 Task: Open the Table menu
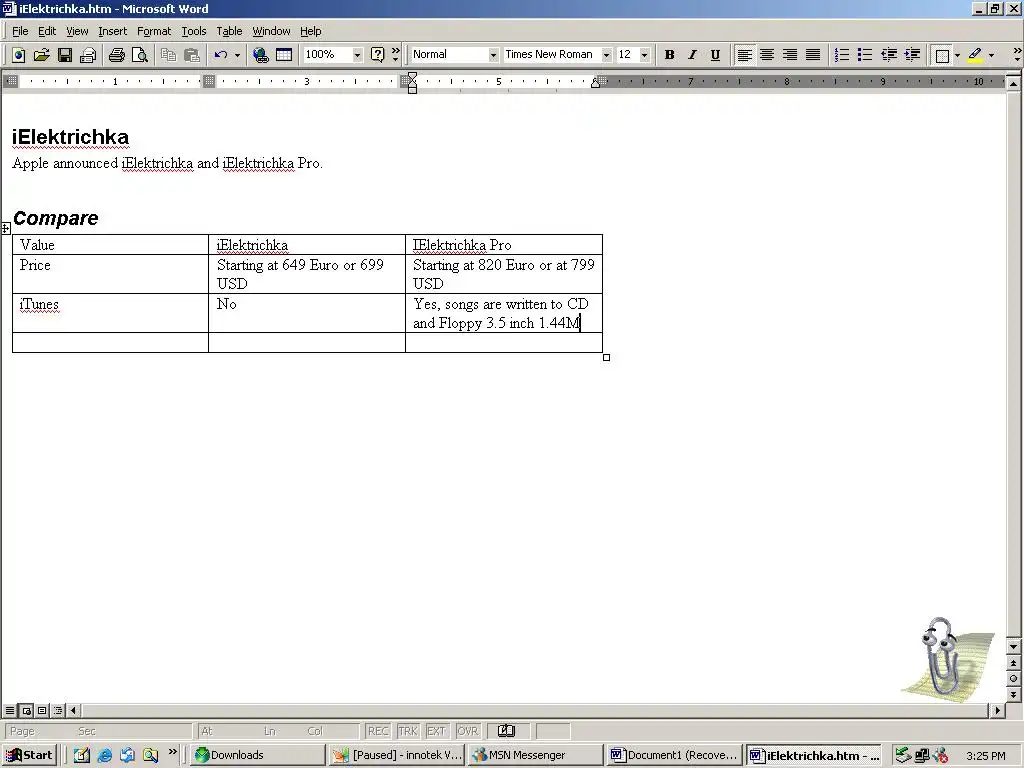tap(229, 31)
